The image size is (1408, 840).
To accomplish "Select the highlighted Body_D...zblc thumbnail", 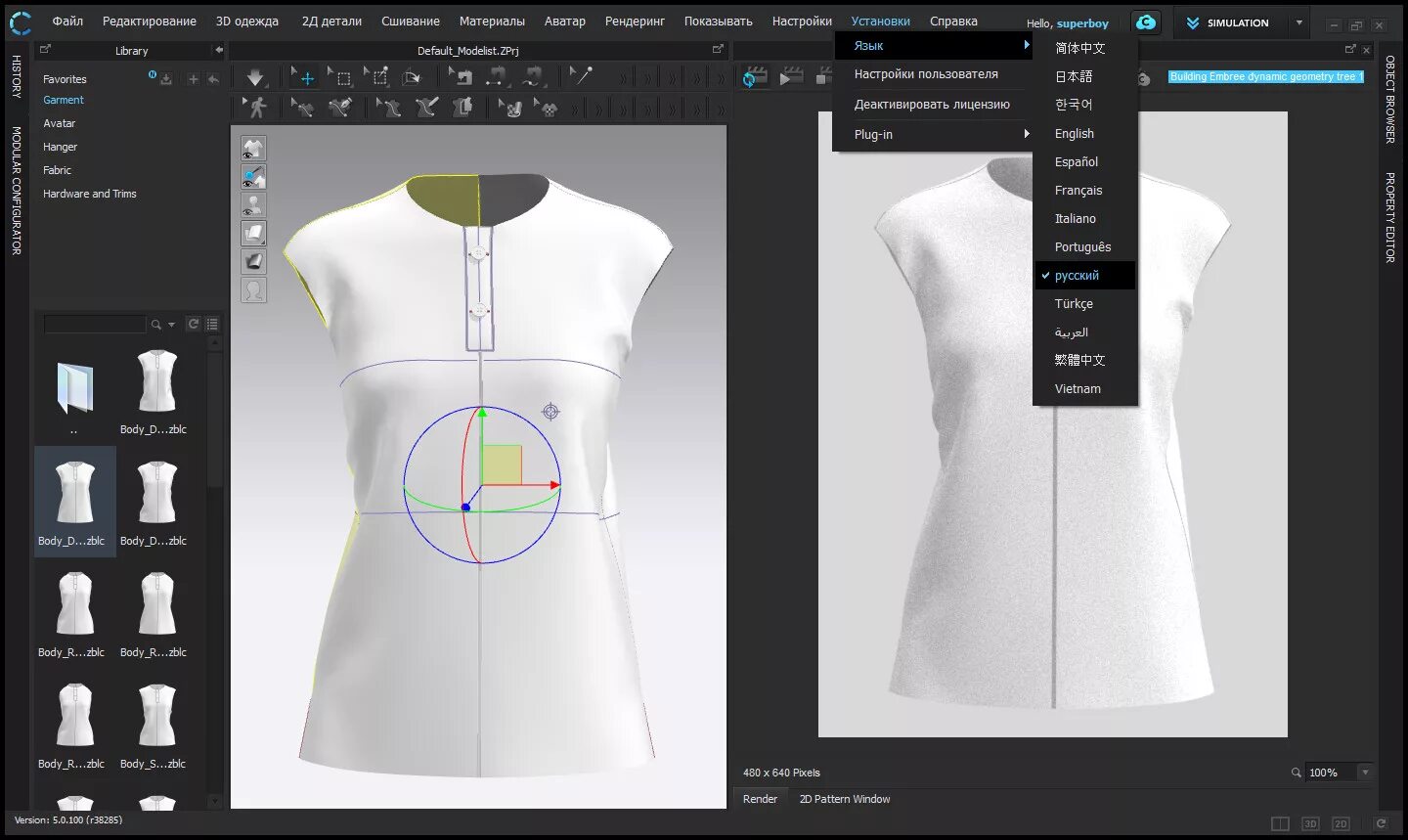I will point(75,502).
